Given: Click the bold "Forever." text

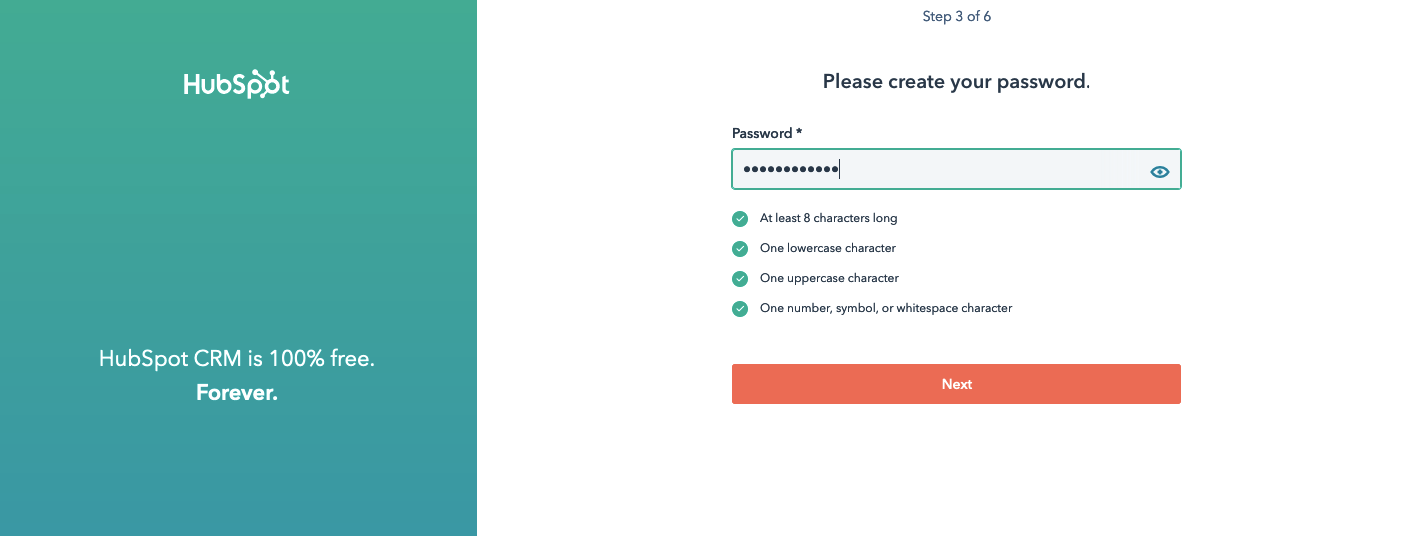Looking at the screenshot, I should (237, 393).
